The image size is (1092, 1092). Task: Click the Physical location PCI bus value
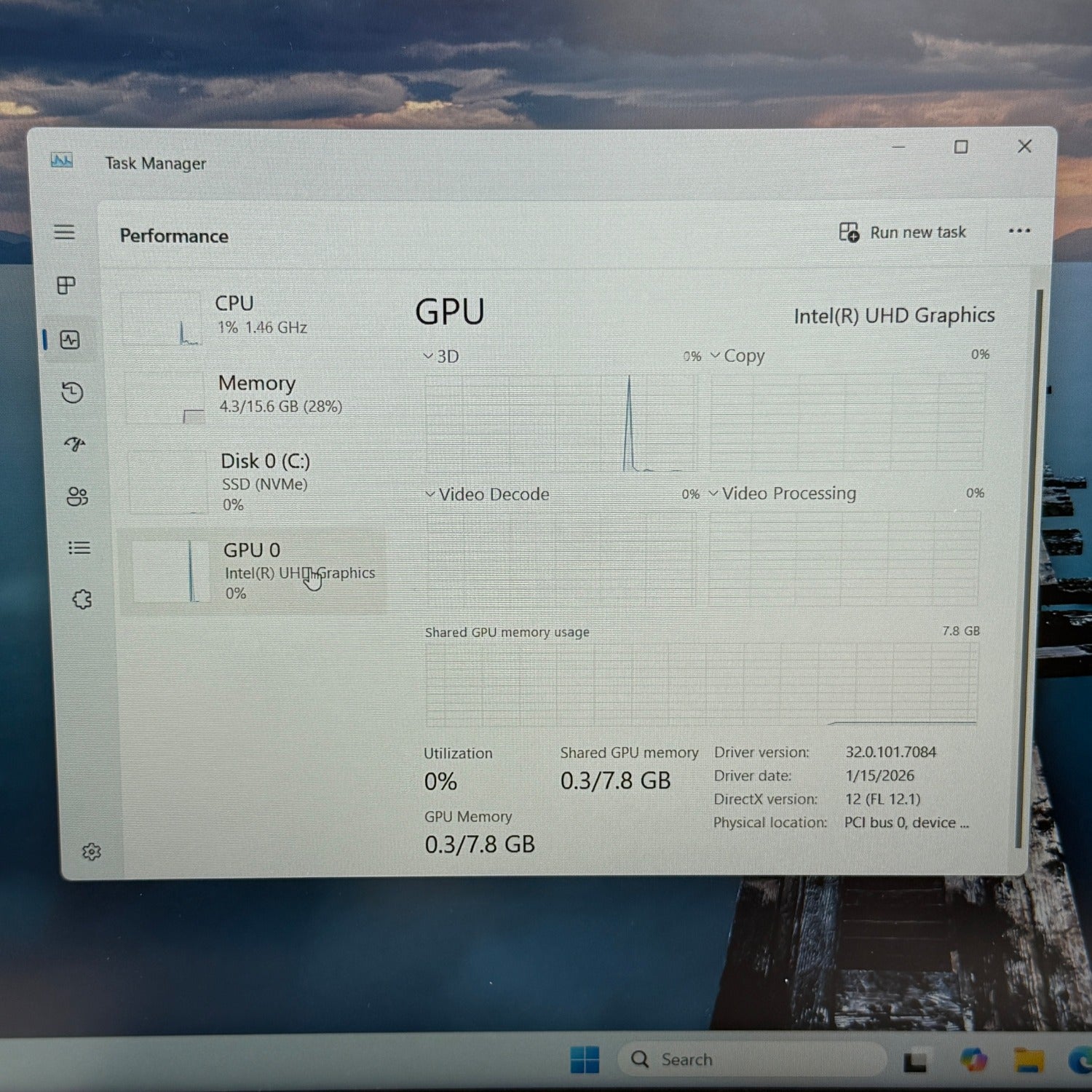[x=906, y=823]
